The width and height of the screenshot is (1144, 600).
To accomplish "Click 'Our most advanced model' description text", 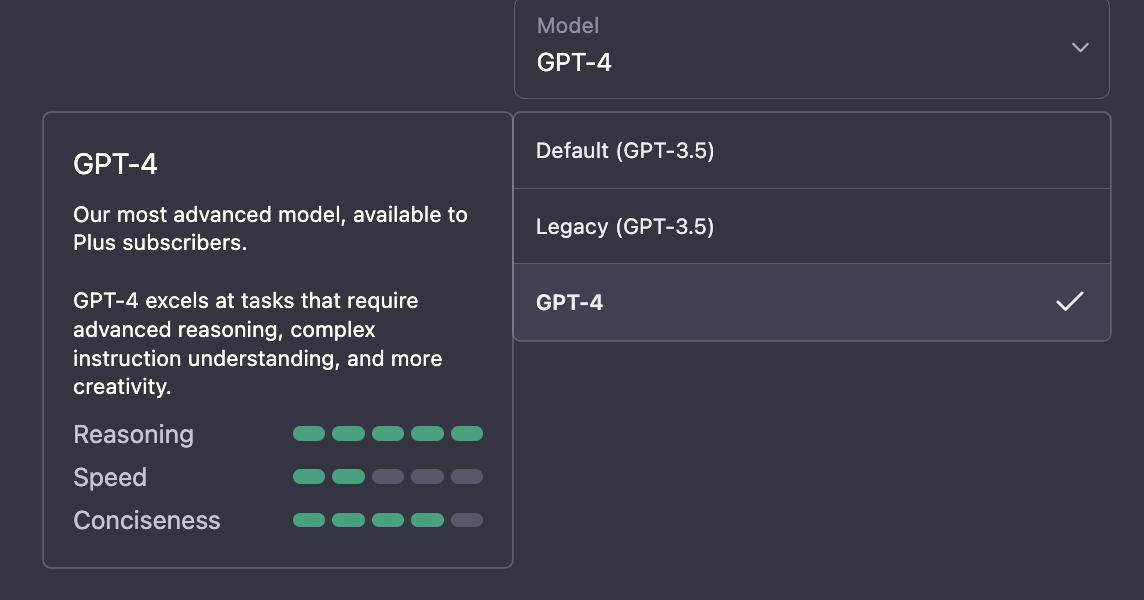I will (x=270, y=228).
